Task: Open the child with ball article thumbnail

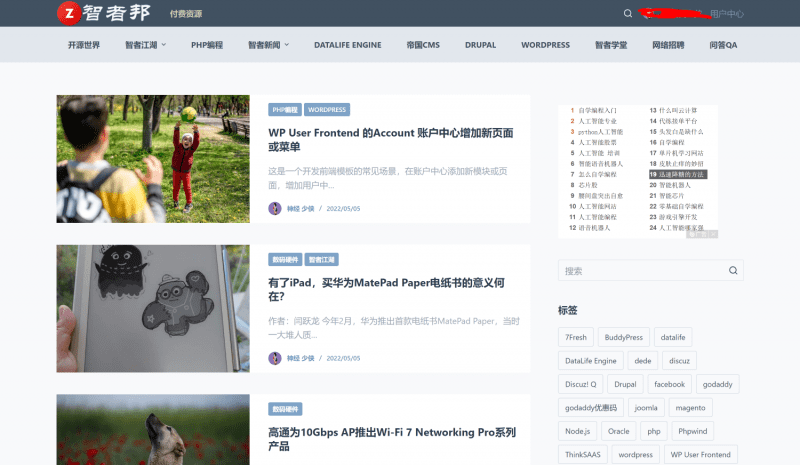Action: pos(153,159)
